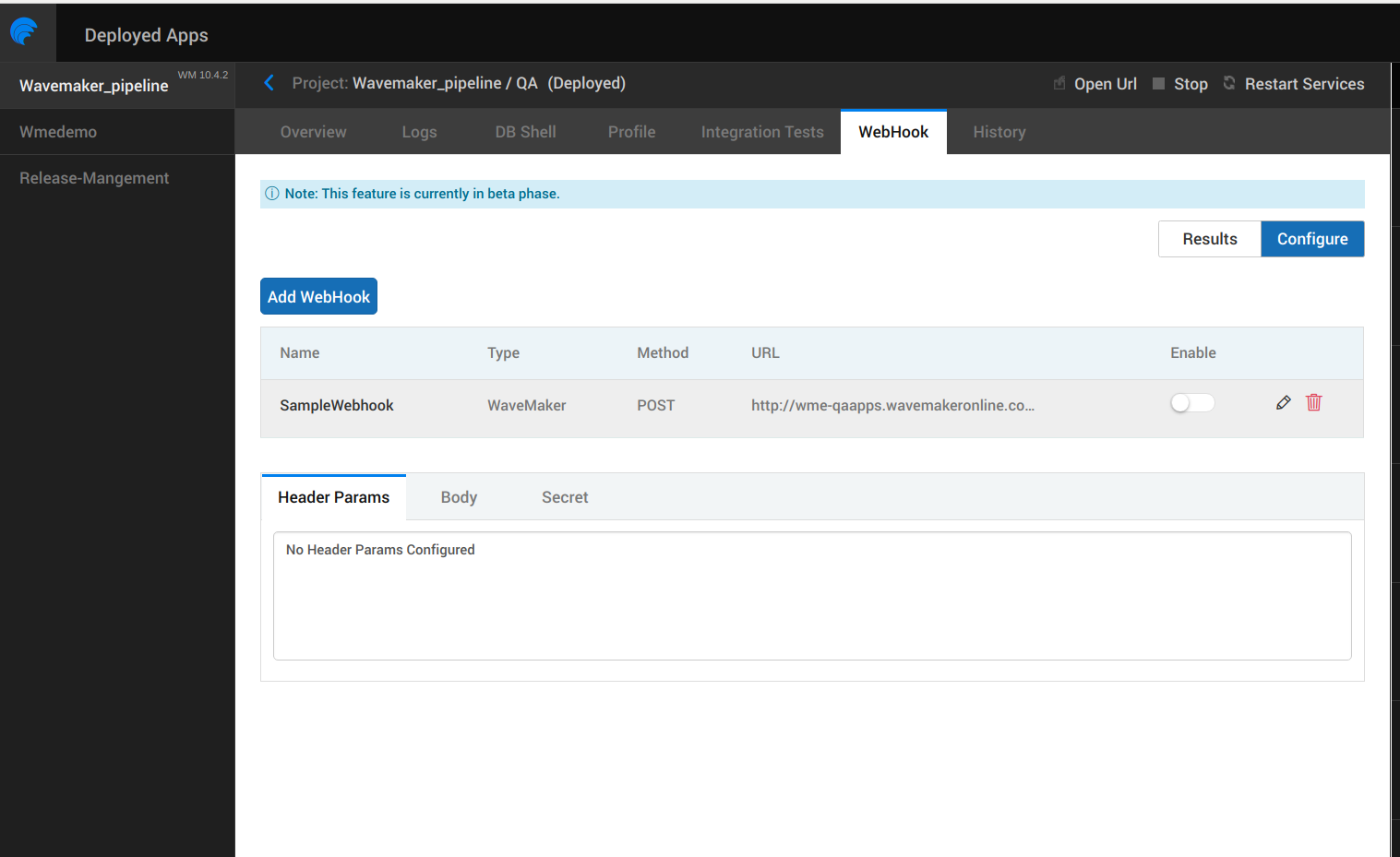Open the Release-Mangement project
This screenshot has height=857, width=1400.
coord(94,177)
